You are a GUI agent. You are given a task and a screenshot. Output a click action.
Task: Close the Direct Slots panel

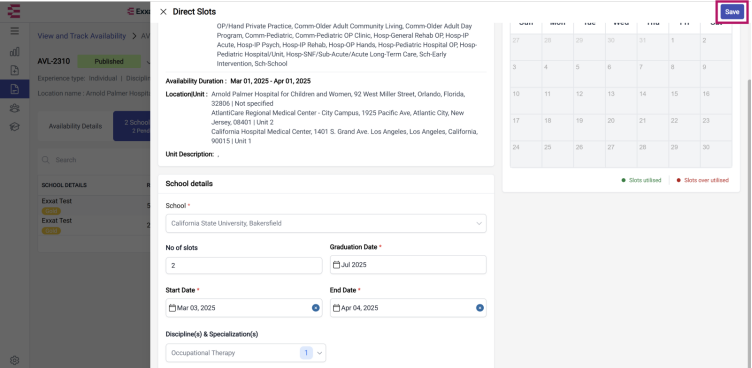163,12
